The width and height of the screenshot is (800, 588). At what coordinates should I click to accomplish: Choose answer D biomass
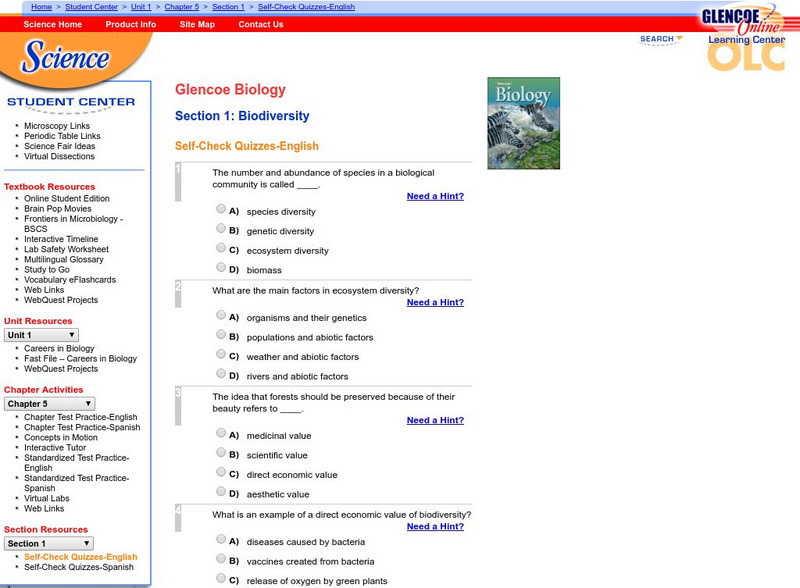click(221, 267)
